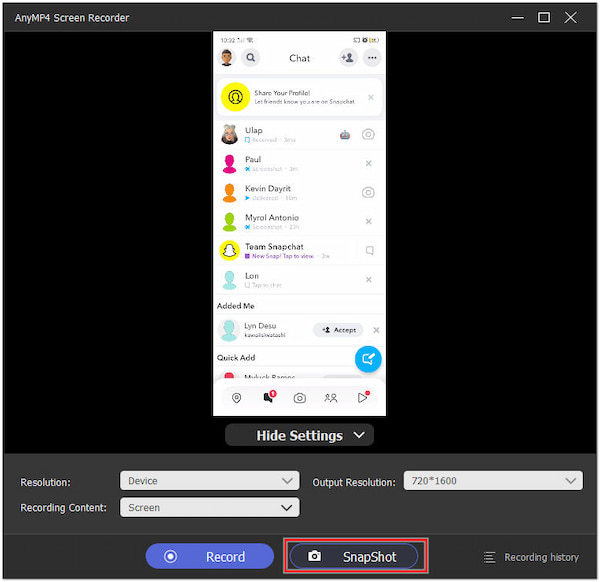600x582 pixels.
Task: Tap Team Snapchat ghost avatar
Action: 230,251
